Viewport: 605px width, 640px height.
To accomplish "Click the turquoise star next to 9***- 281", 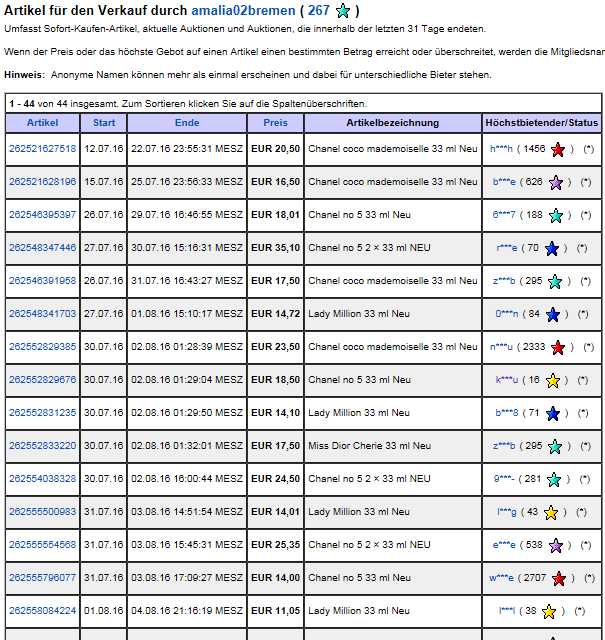I will coord(554,480).
